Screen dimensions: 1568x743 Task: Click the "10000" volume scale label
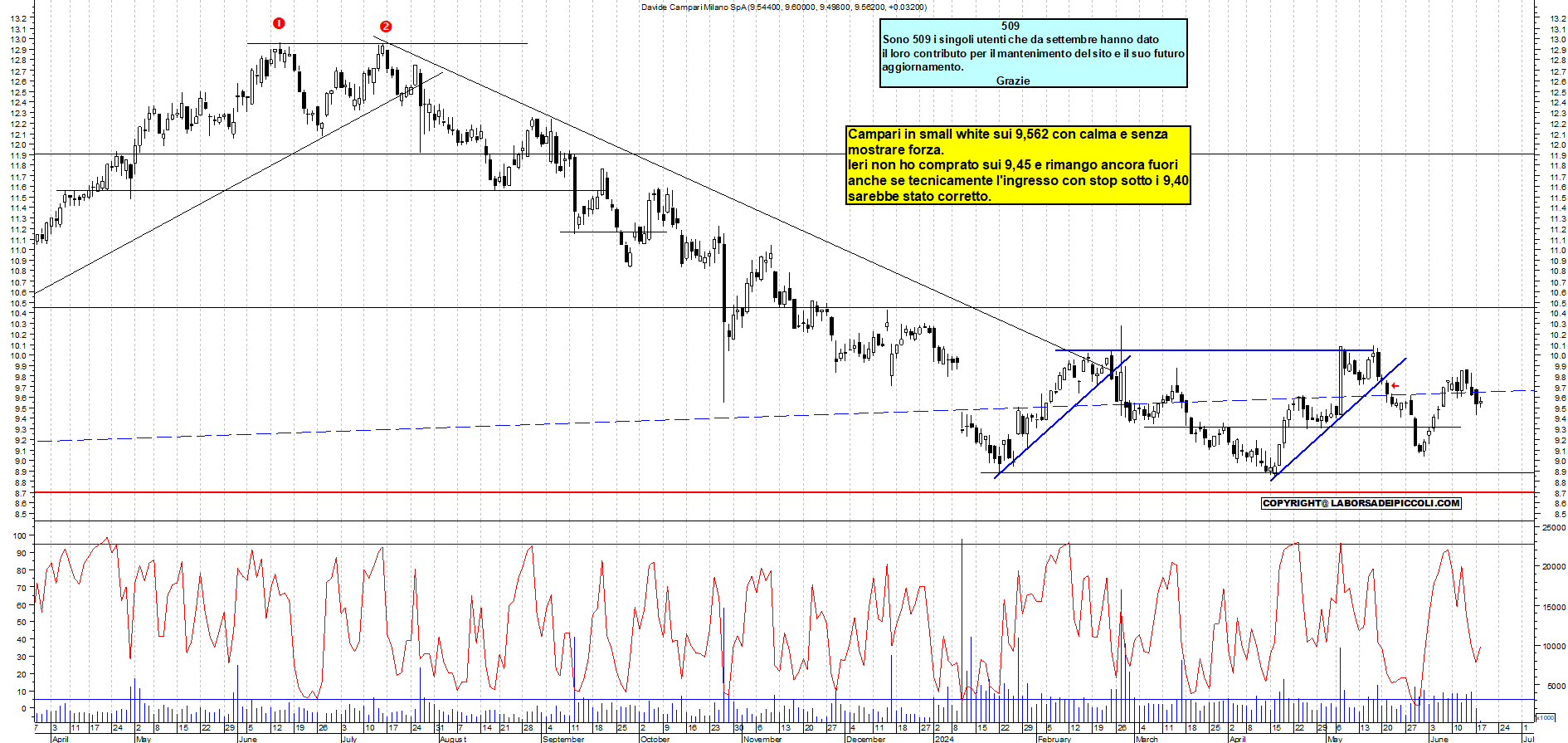tap(1553, 646)
